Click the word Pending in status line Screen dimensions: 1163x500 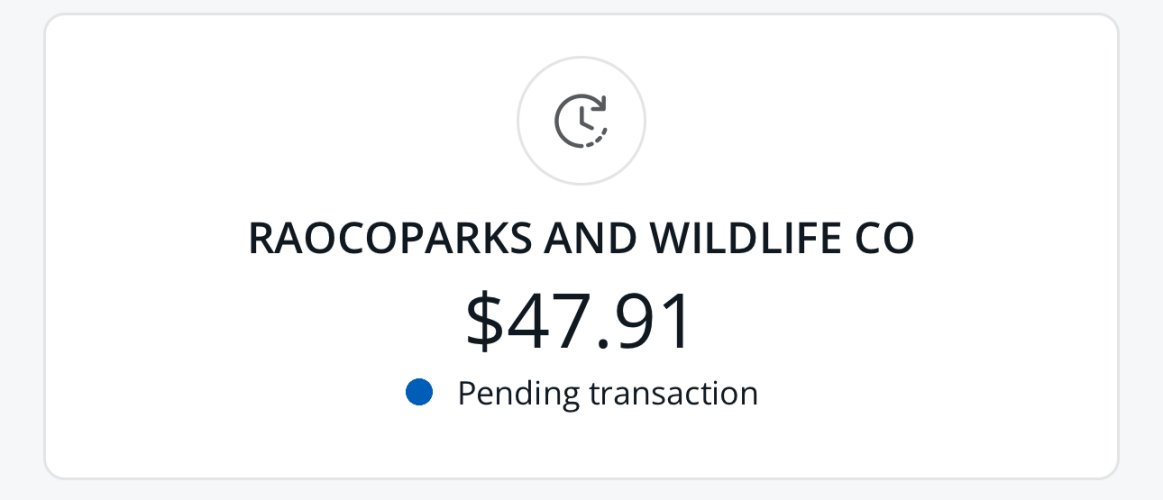pyautogui.click(x=518, y=393)
